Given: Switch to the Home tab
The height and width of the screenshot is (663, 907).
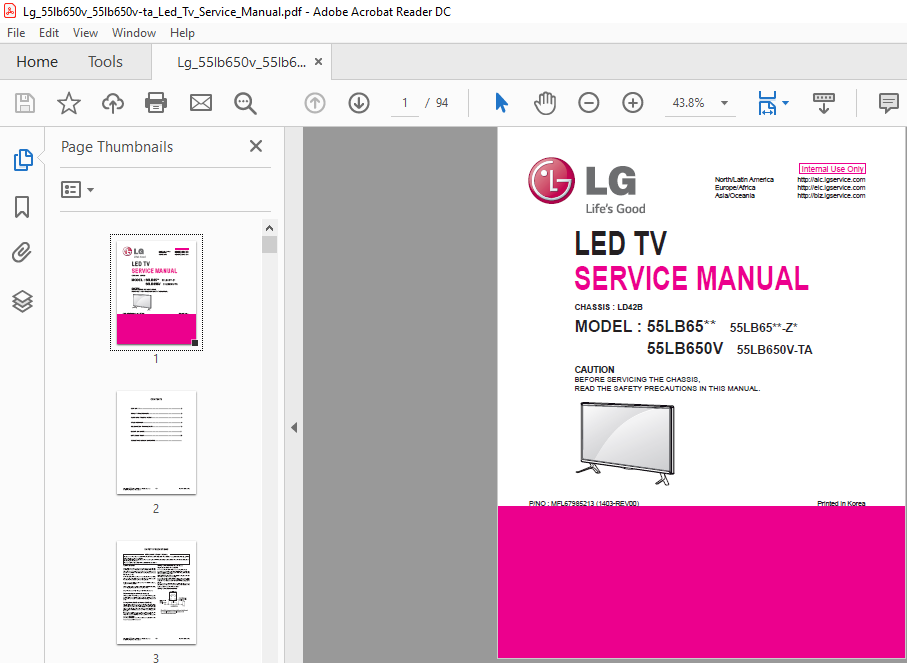Looking at the screenshot, I should (37, 62).
